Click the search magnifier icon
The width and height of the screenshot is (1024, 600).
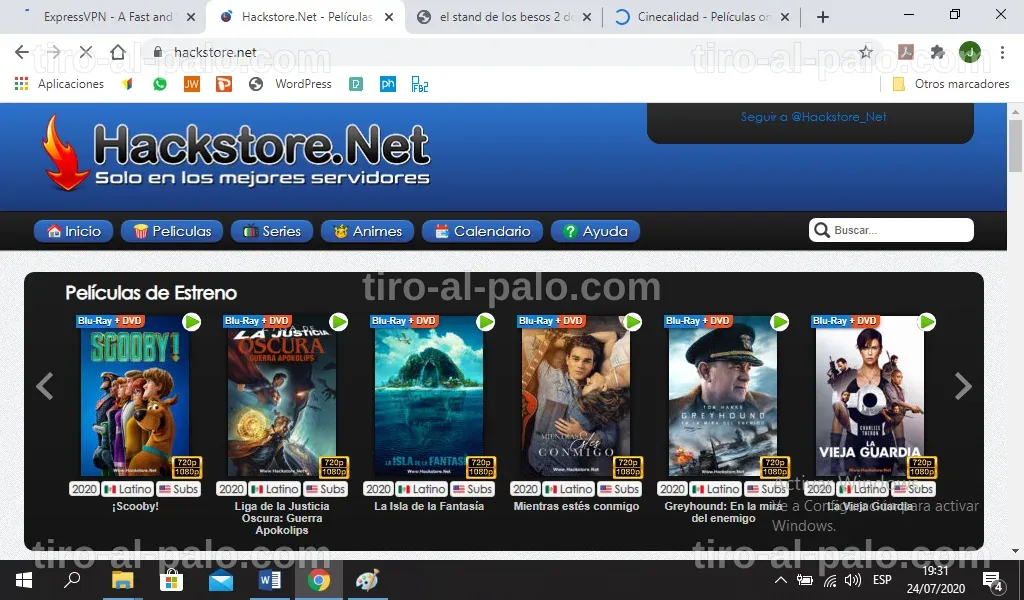click(822, 230)
